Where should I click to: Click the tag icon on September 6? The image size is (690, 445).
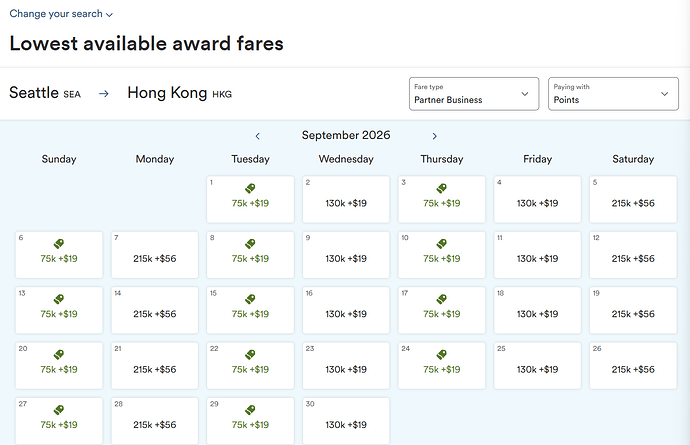tap(58, 244)
